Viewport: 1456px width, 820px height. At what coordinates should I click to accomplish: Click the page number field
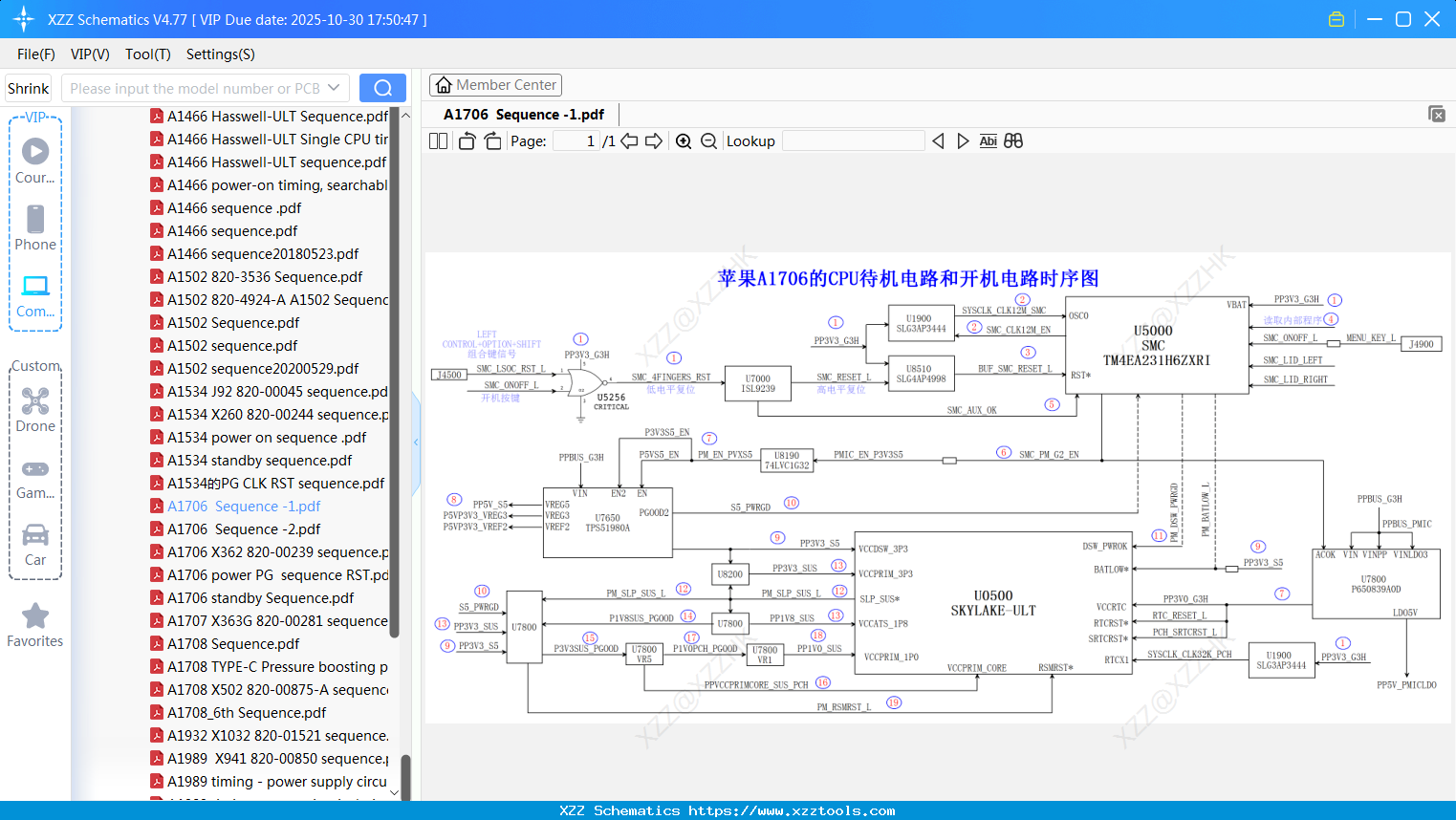tap(576, 141)
